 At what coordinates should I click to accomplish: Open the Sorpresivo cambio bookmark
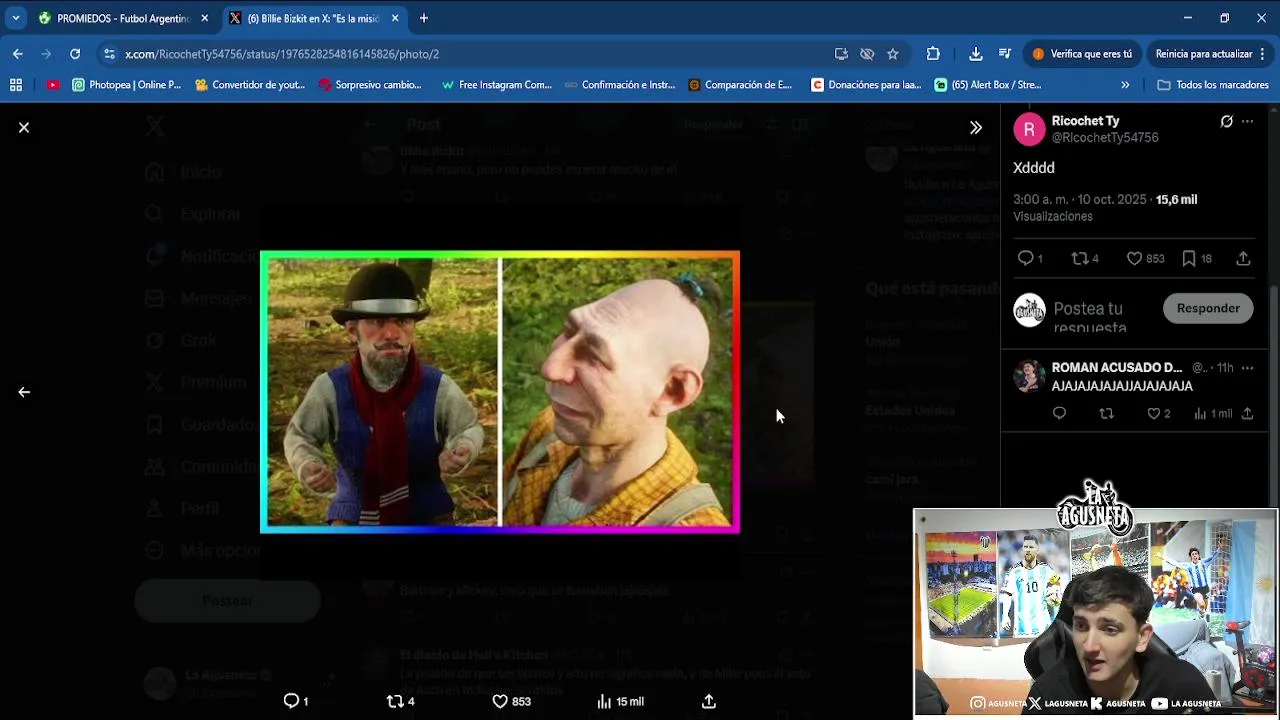(370, 85)
